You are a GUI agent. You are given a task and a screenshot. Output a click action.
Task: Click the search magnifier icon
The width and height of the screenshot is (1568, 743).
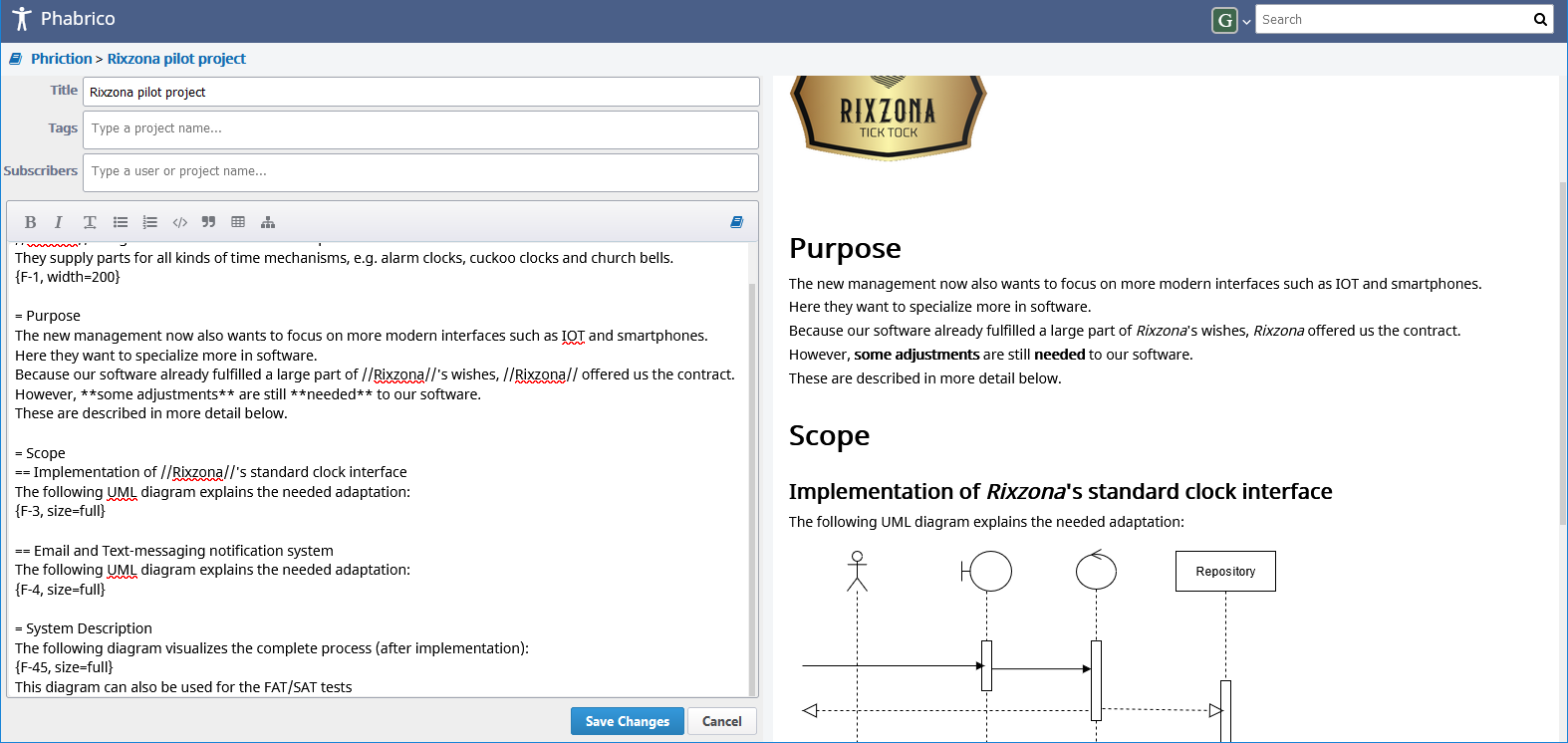(1540, 19)
